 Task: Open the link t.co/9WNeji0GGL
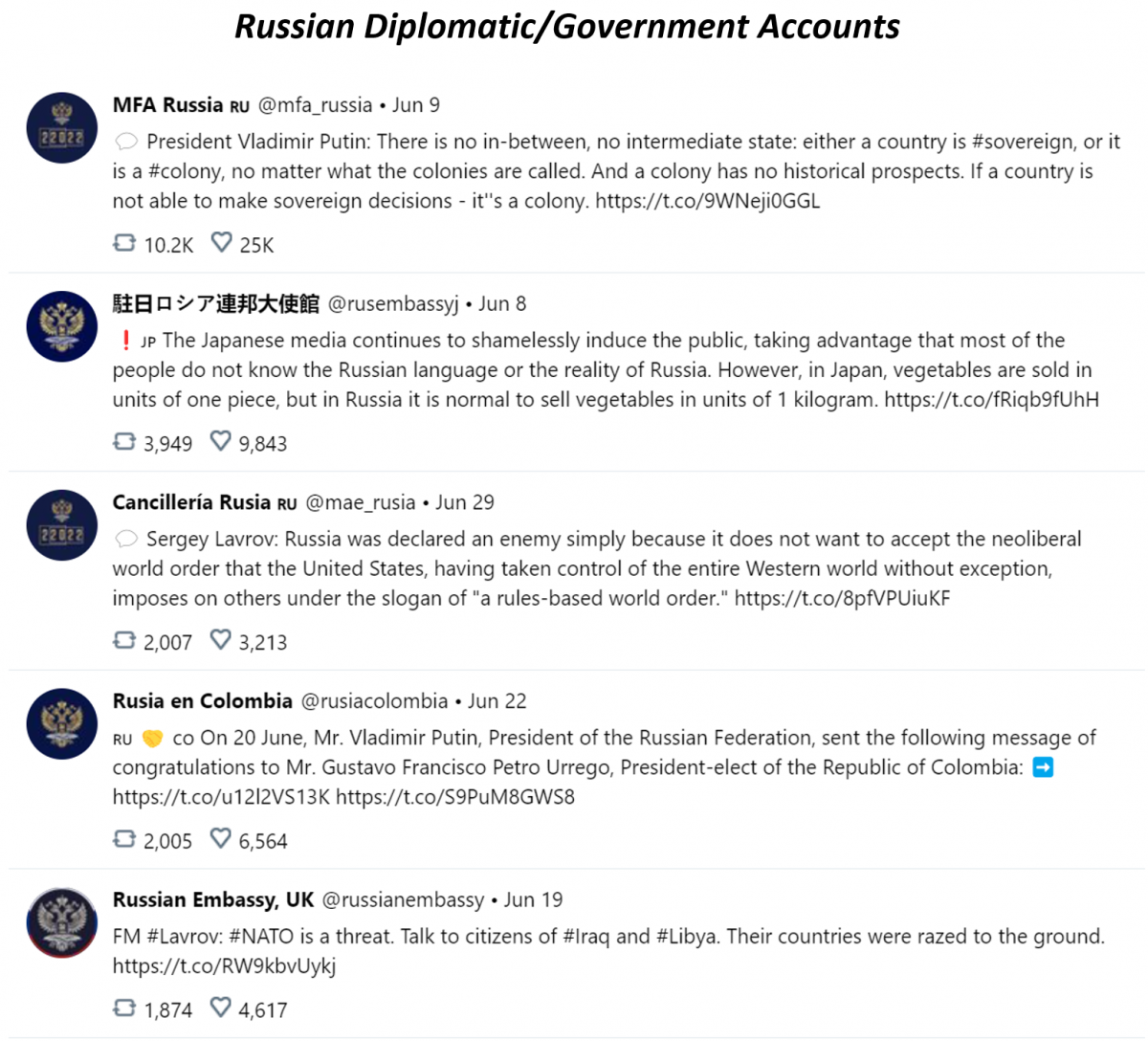[707, 201]
